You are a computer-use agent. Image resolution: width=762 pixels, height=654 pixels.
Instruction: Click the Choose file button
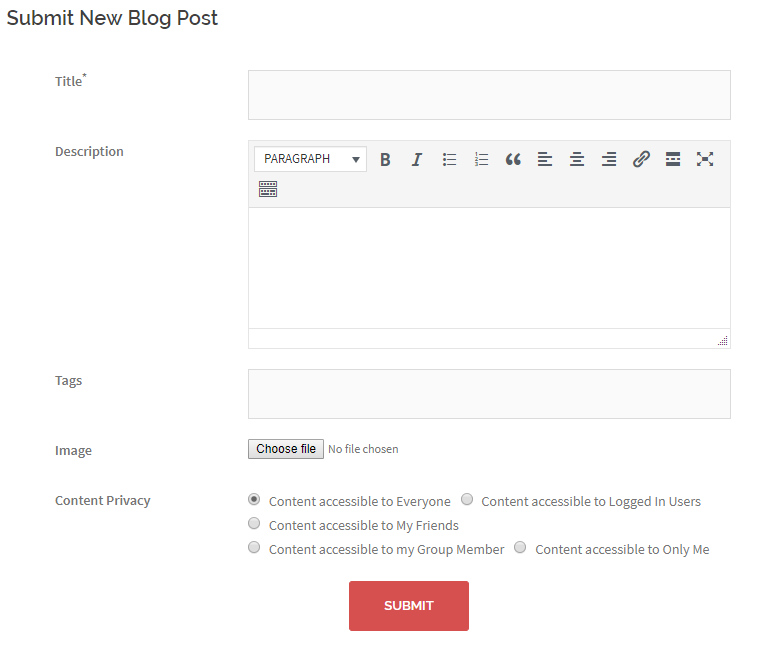coord(286,449)
